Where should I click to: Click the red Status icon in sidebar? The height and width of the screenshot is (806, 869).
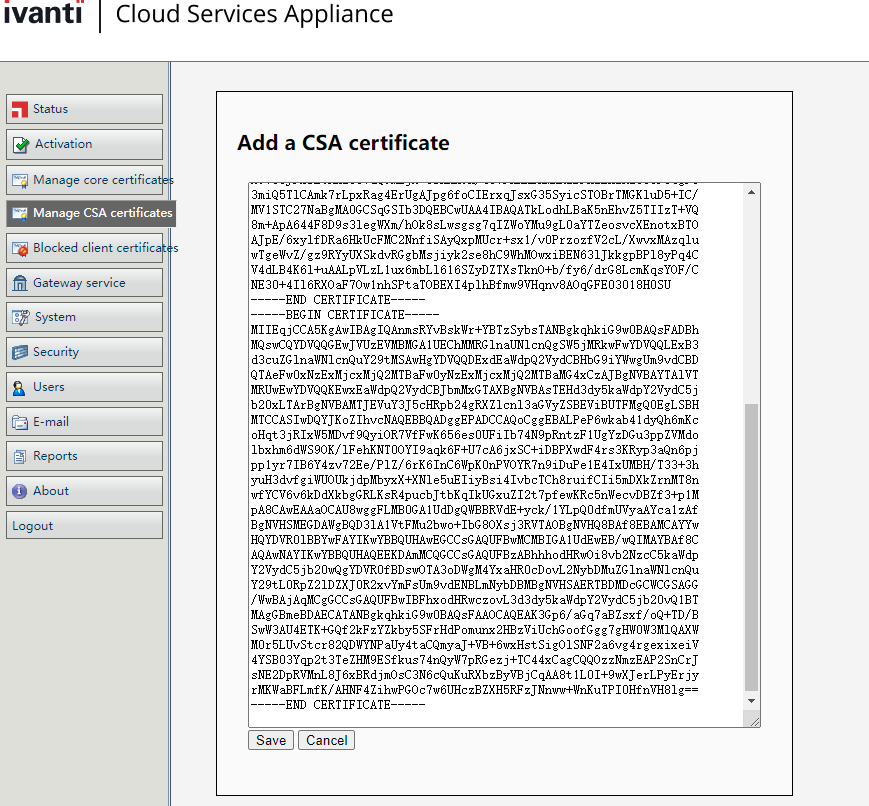(20, 109)
